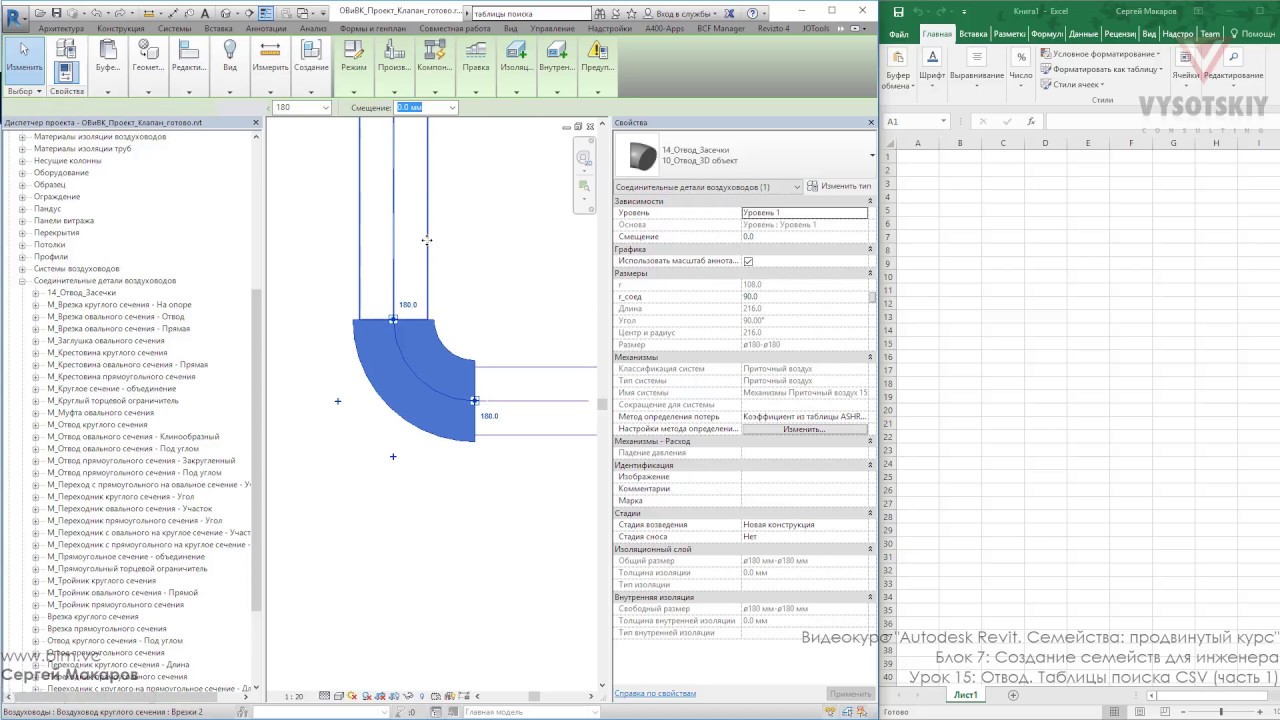Open the Смещение offset dropdown
The height and width of the screenshot is (720, 1280).
(452, 108)
